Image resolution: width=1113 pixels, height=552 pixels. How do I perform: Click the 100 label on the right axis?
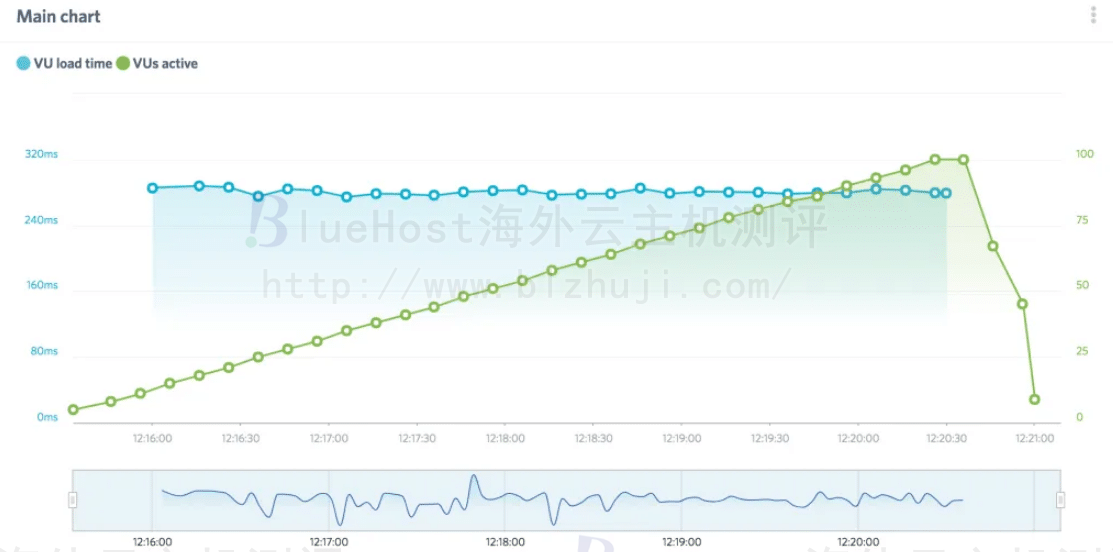[1085, 154]
